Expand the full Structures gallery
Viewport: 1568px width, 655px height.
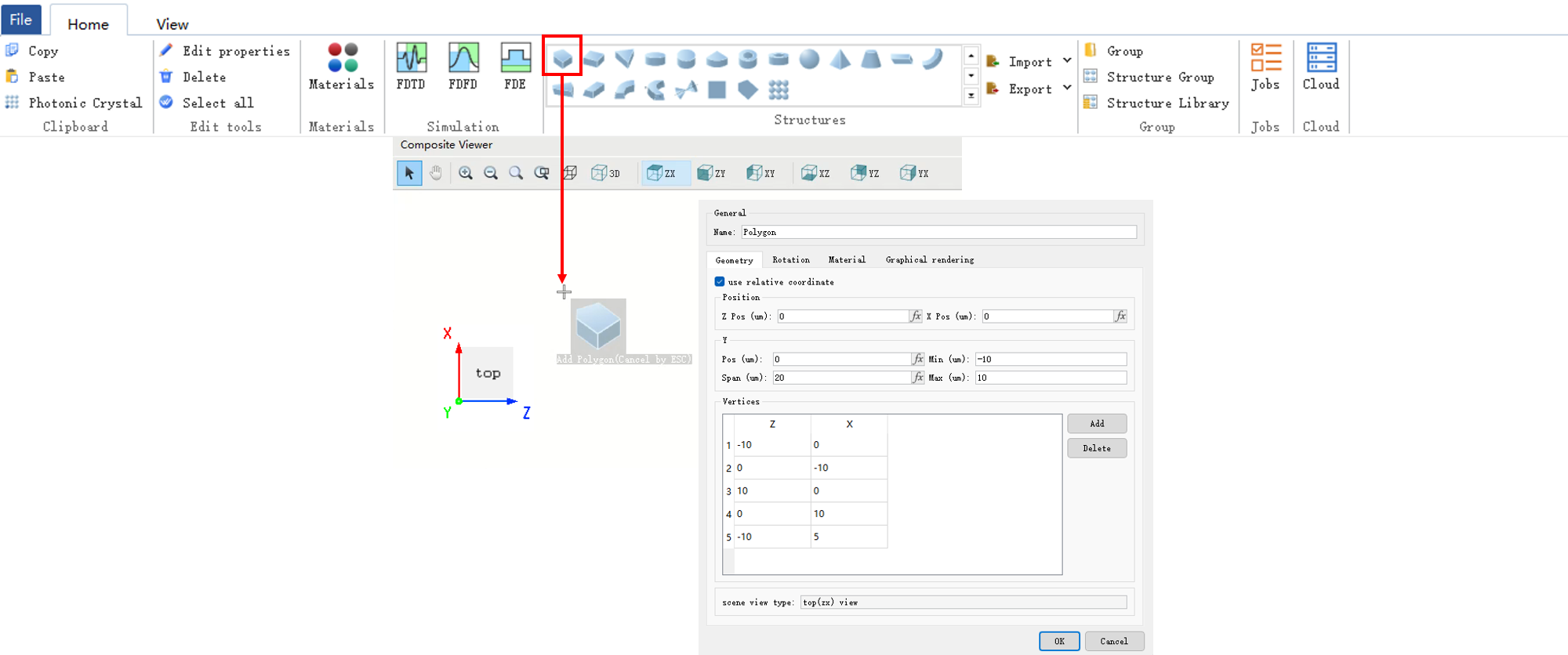pos(971,96)
